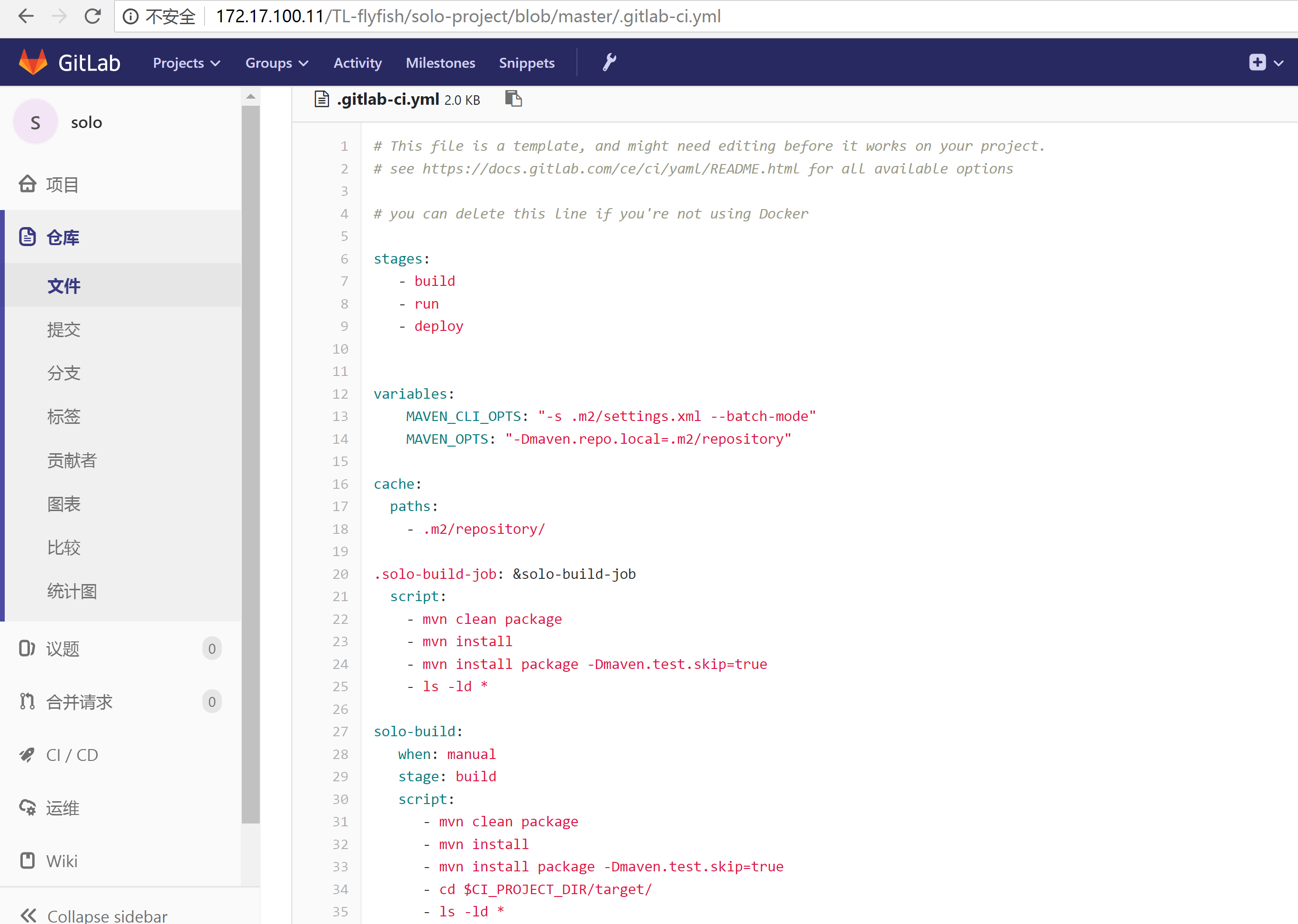Click line number 27 link
Viewport: 1298px width, 924px height.
(x=340, y=731)
